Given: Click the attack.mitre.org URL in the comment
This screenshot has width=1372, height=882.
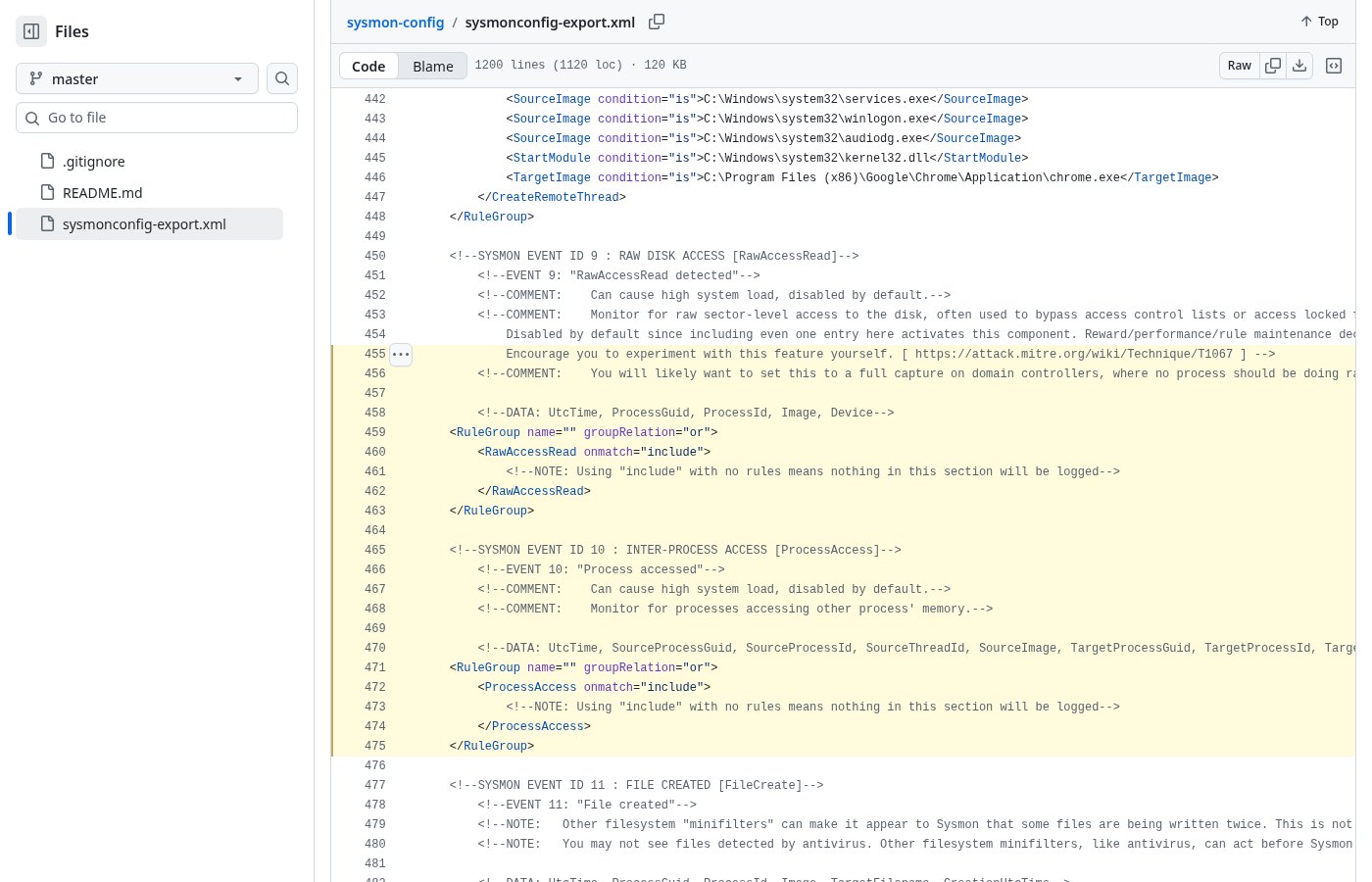Looking at the screenshot, I should [x=1074, y=354].
